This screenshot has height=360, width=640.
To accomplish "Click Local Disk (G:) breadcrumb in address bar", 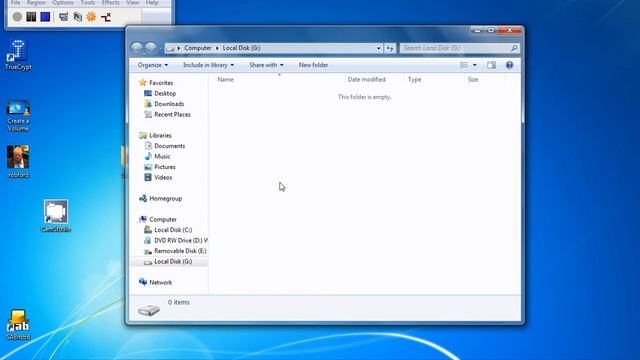I will tap(241, 48).
